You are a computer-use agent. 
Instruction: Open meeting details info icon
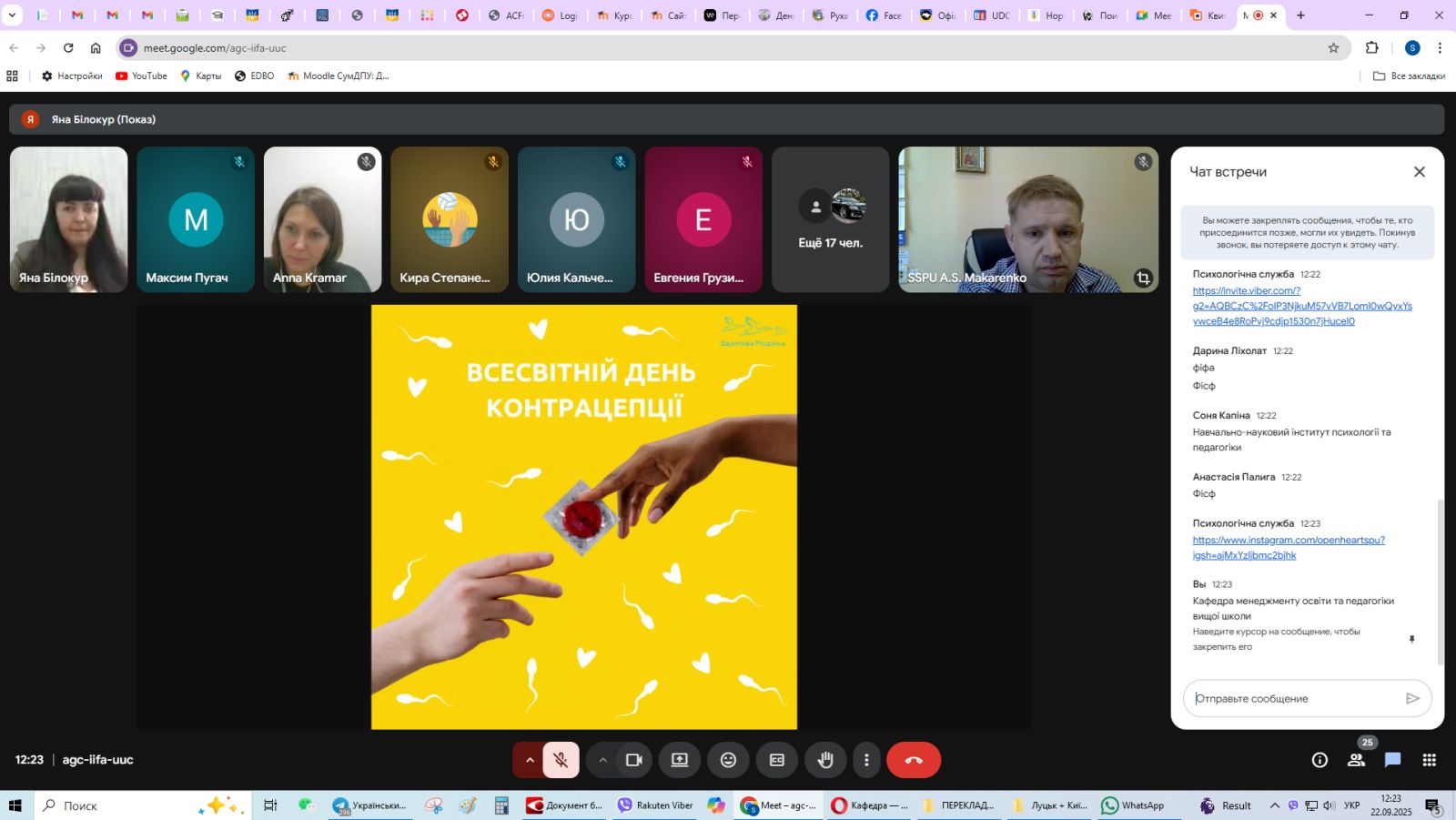coord(1319,760)
